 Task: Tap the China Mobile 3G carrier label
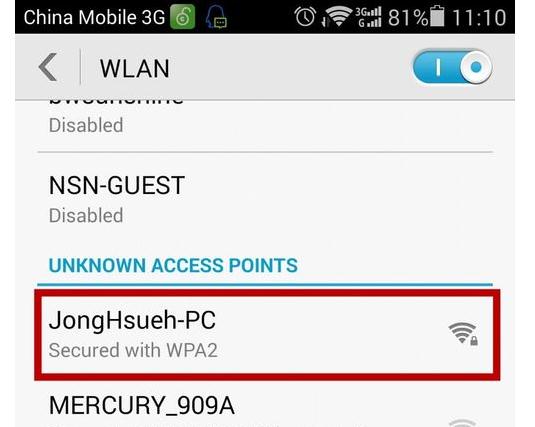point(95,17)
